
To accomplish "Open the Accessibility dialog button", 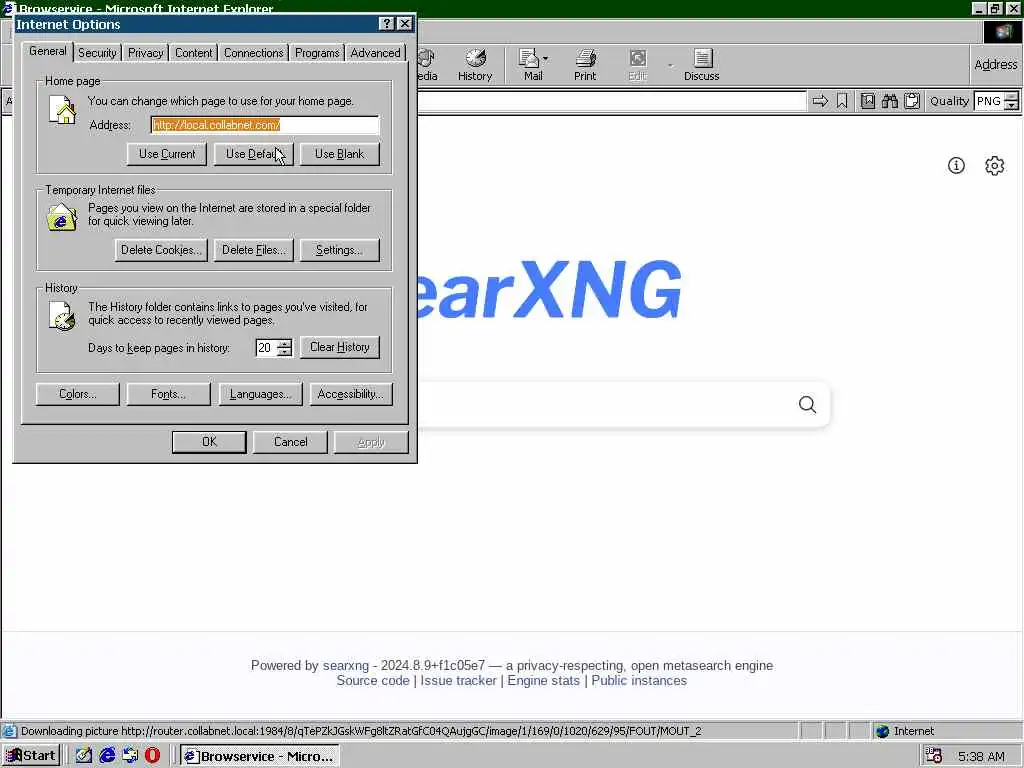I will (x=351, y=394).
